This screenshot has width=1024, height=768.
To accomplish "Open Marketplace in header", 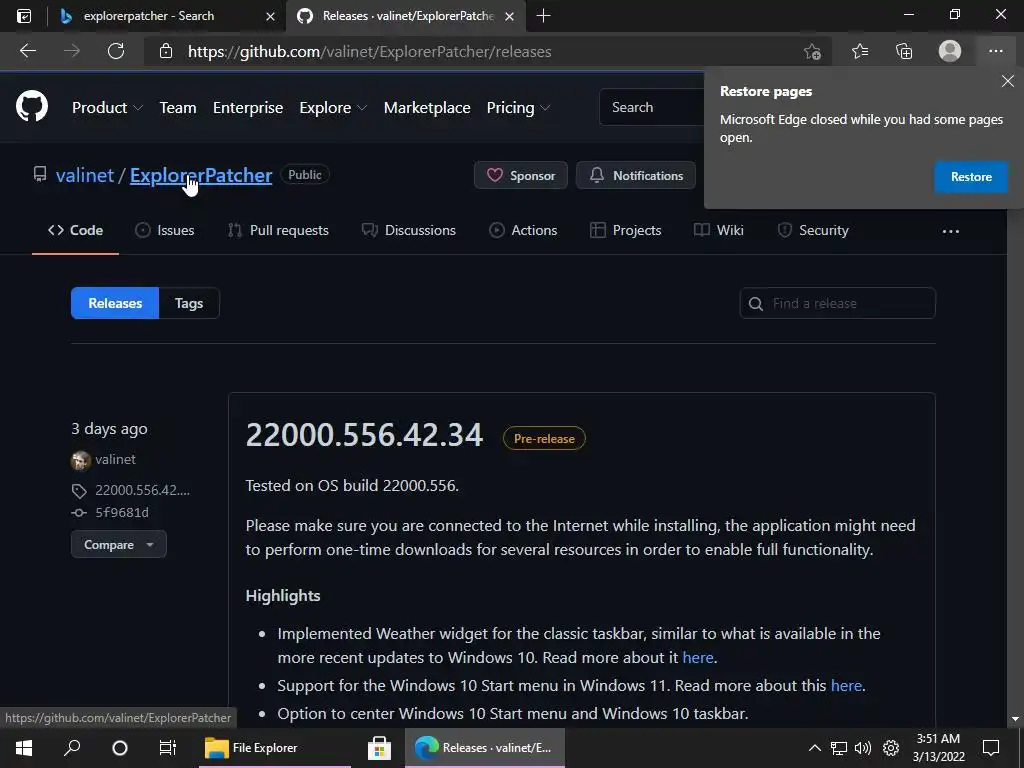I will point(427,108).
